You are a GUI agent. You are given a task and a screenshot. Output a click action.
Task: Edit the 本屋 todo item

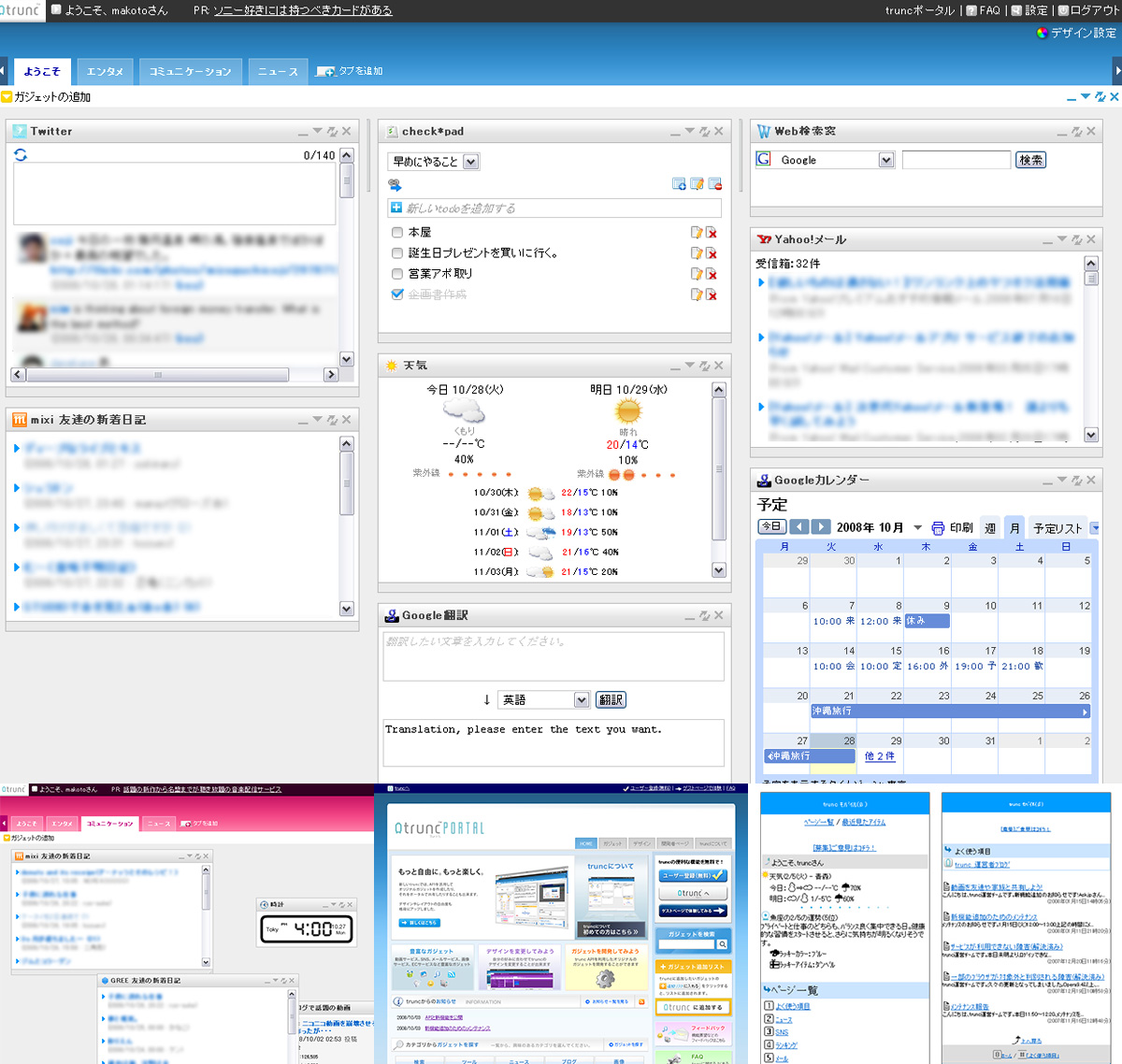[x=696, y=232]
